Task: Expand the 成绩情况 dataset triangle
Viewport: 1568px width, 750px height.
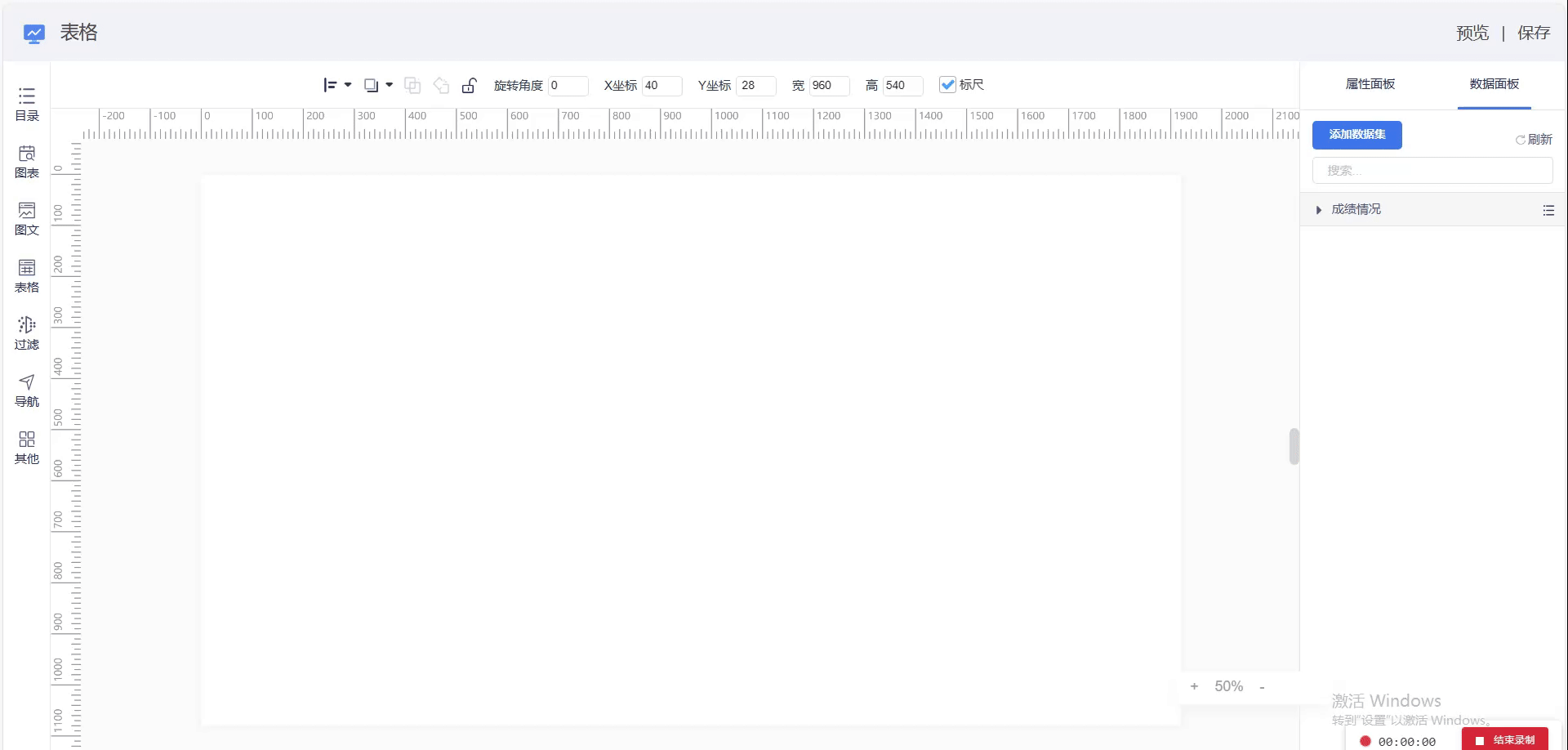Action: pyautogui.click(x=1318, y=210)
